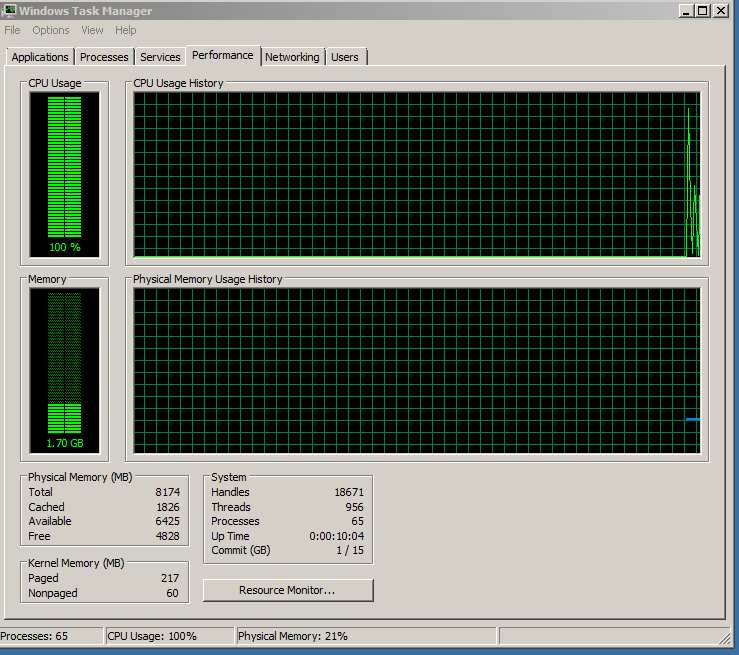Click the '100 %' CPU reading
Viewport: 739px width, 655px height.
tap(65, 247)
